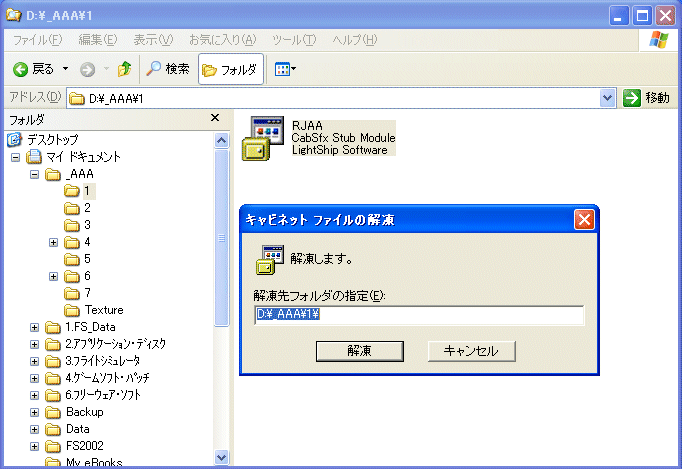
Task: Select folder 2 icon in tree
Action: click(71, 208)
